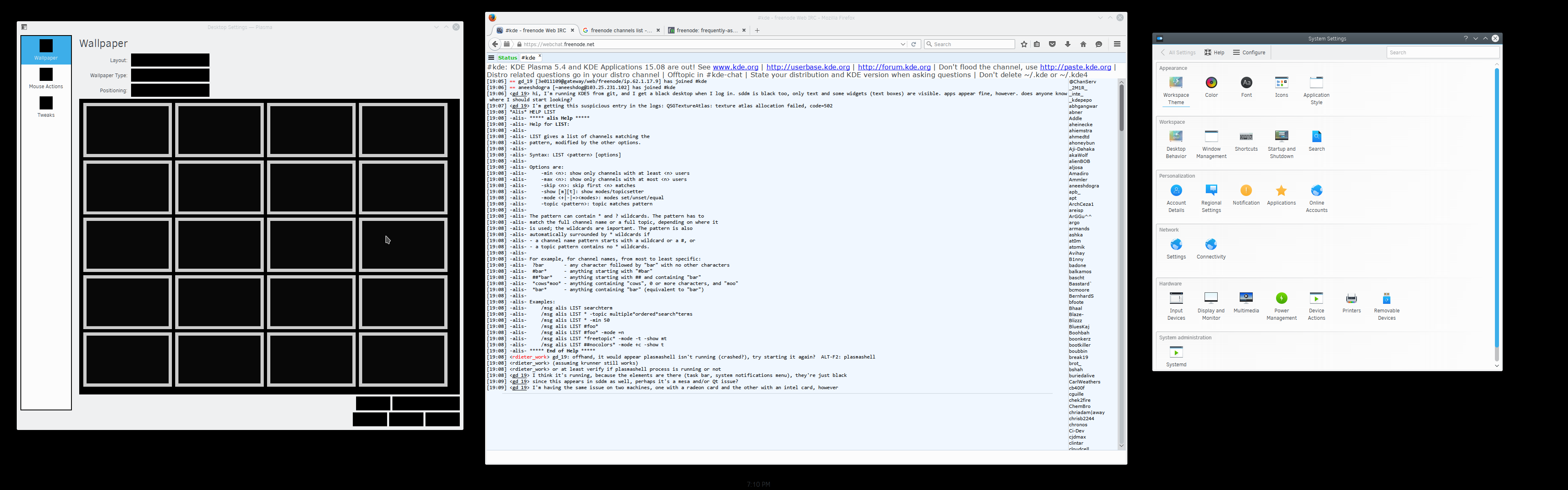Open Applications under Personalization
The image size is (1568, 490).
1281,195
